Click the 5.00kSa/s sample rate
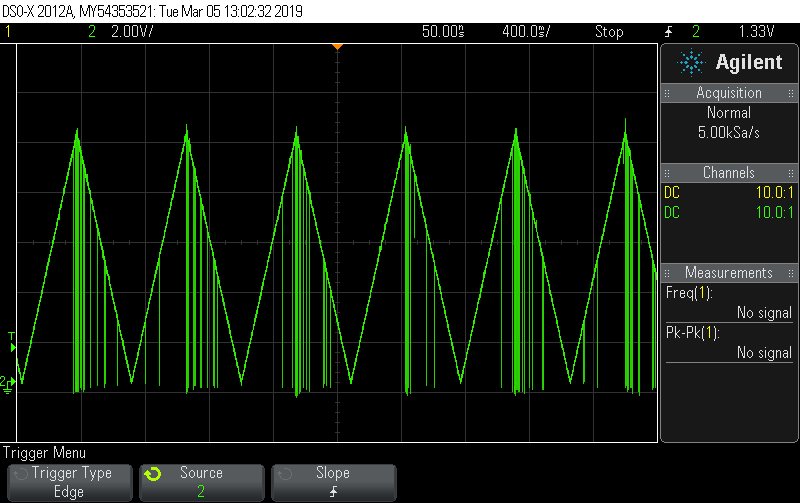The width and height of the screenshot is (800, 503). tap(729, 133)
